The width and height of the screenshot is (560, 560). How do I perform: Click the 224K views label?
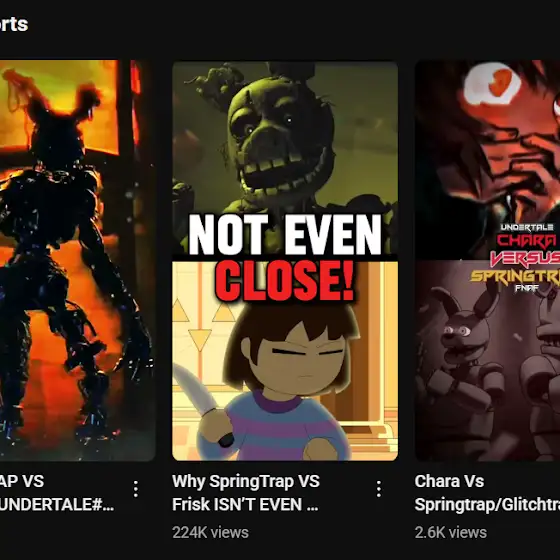point(210,532)
